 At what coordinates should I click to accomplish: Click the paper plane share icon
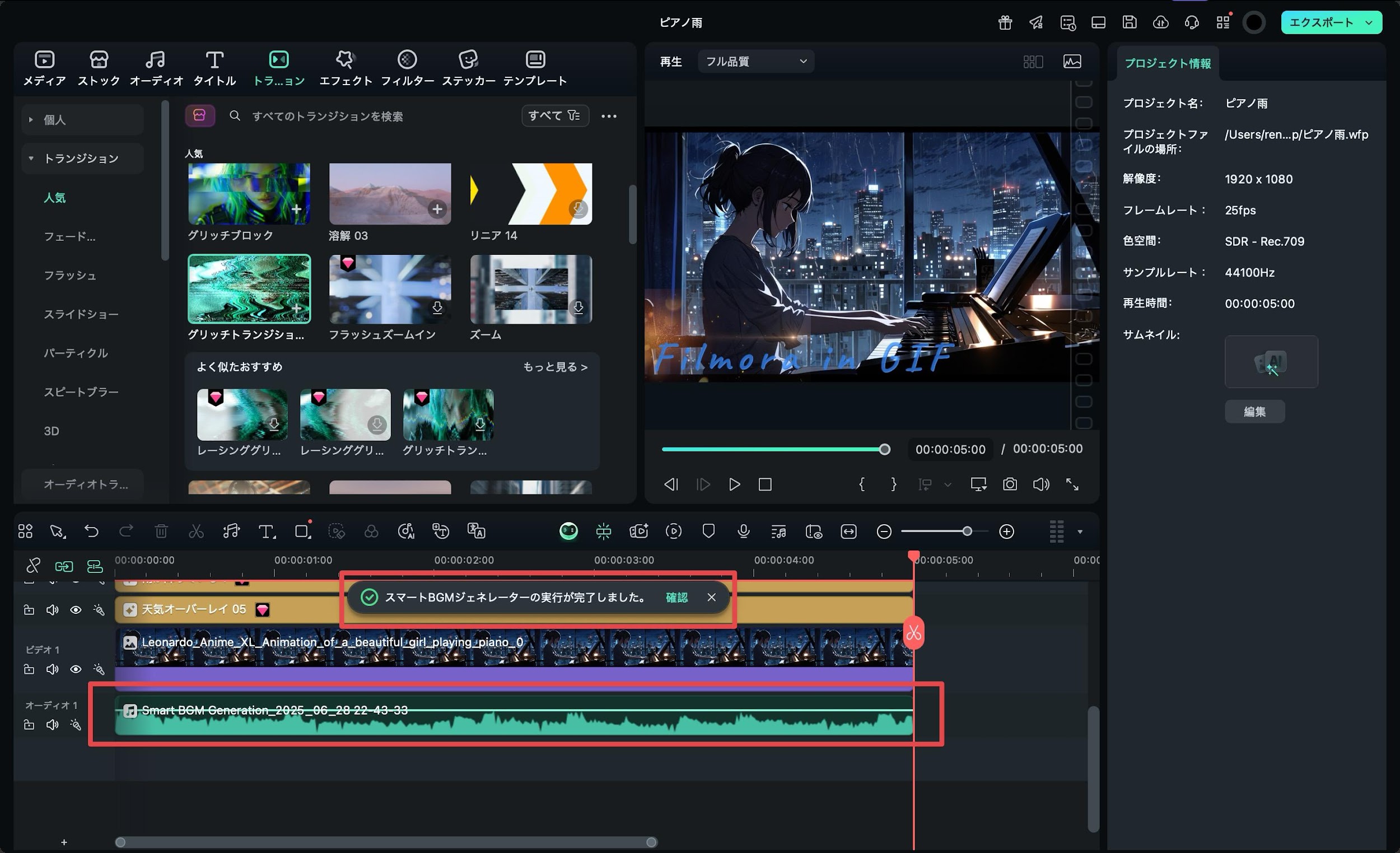[x=1037, y=23]
